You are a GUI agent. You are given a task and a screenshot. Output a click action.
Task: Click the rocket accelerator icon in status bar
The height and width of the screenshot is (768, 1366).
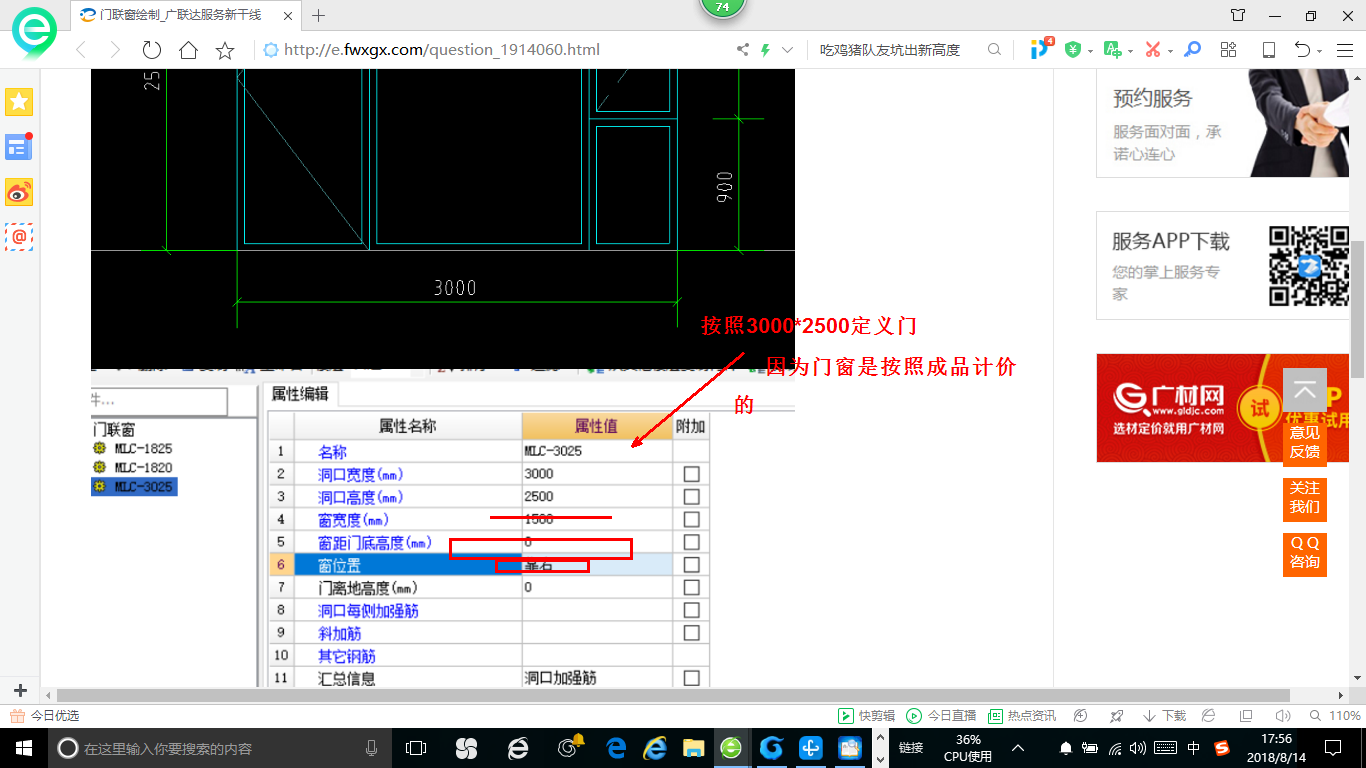click(1116, 716)
